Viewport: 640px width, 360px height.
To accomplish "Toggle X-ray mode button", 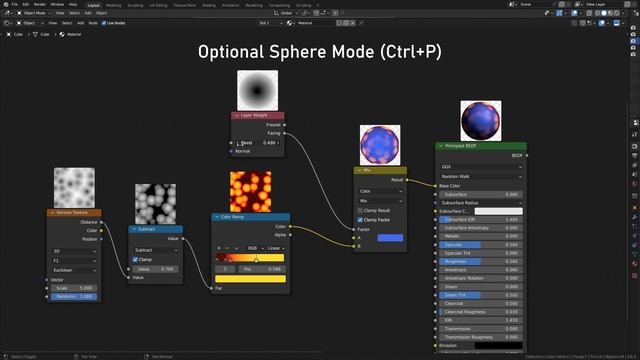I will [x=589, y=13].
